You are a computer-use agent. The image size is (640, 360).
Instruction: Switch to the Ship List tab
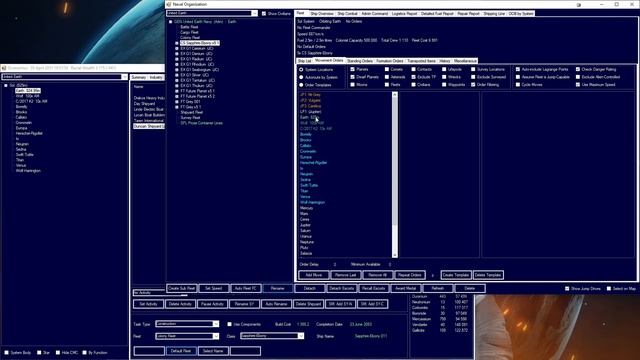tap(304, 61)
